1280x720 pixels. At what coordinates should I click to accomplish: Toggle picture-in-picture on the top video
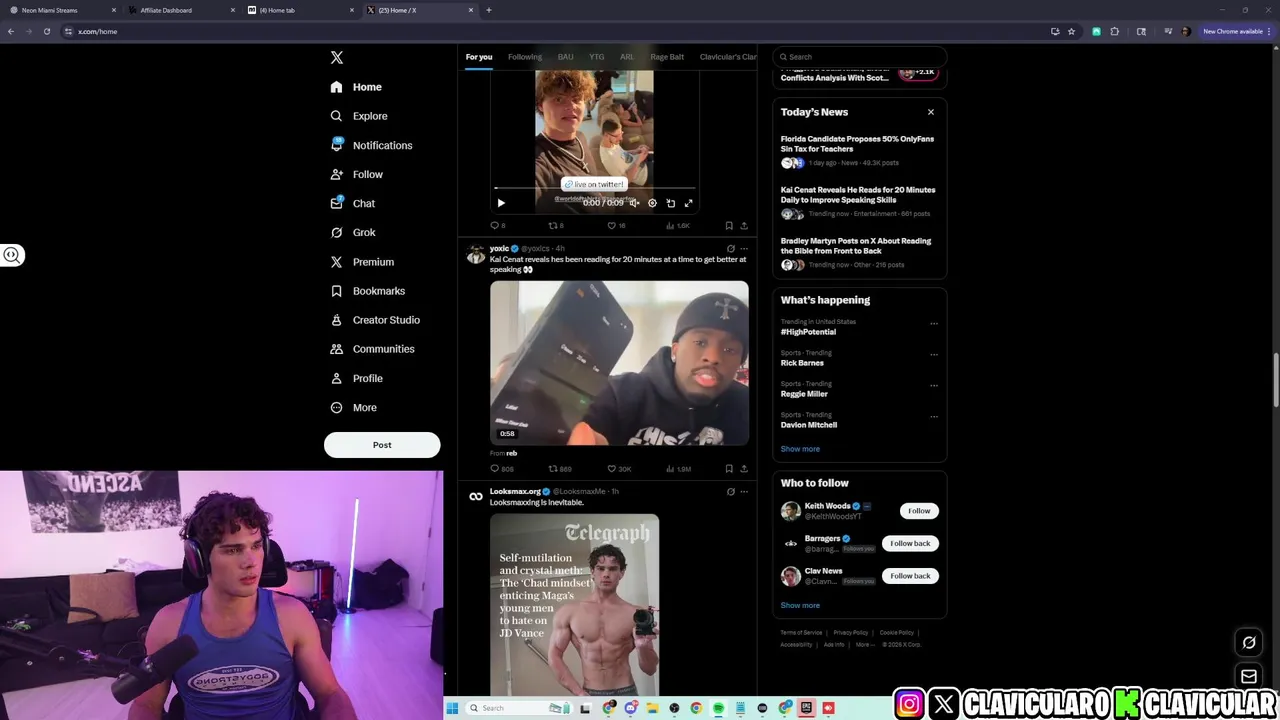click(x=670, y=203)
